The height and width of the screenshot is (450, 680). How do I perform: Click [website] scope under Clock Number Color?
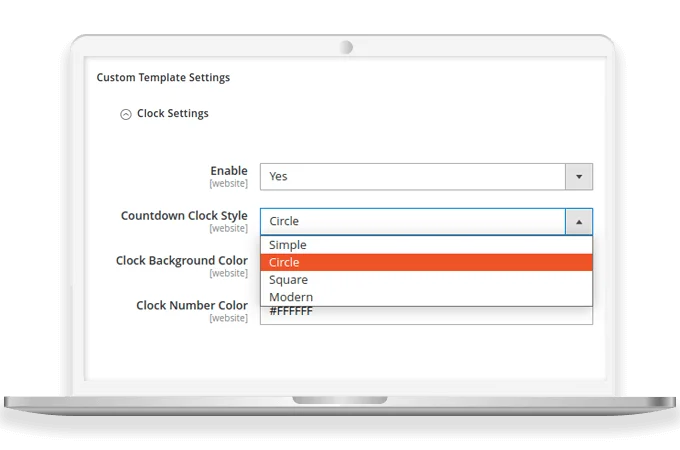(228, 318)
